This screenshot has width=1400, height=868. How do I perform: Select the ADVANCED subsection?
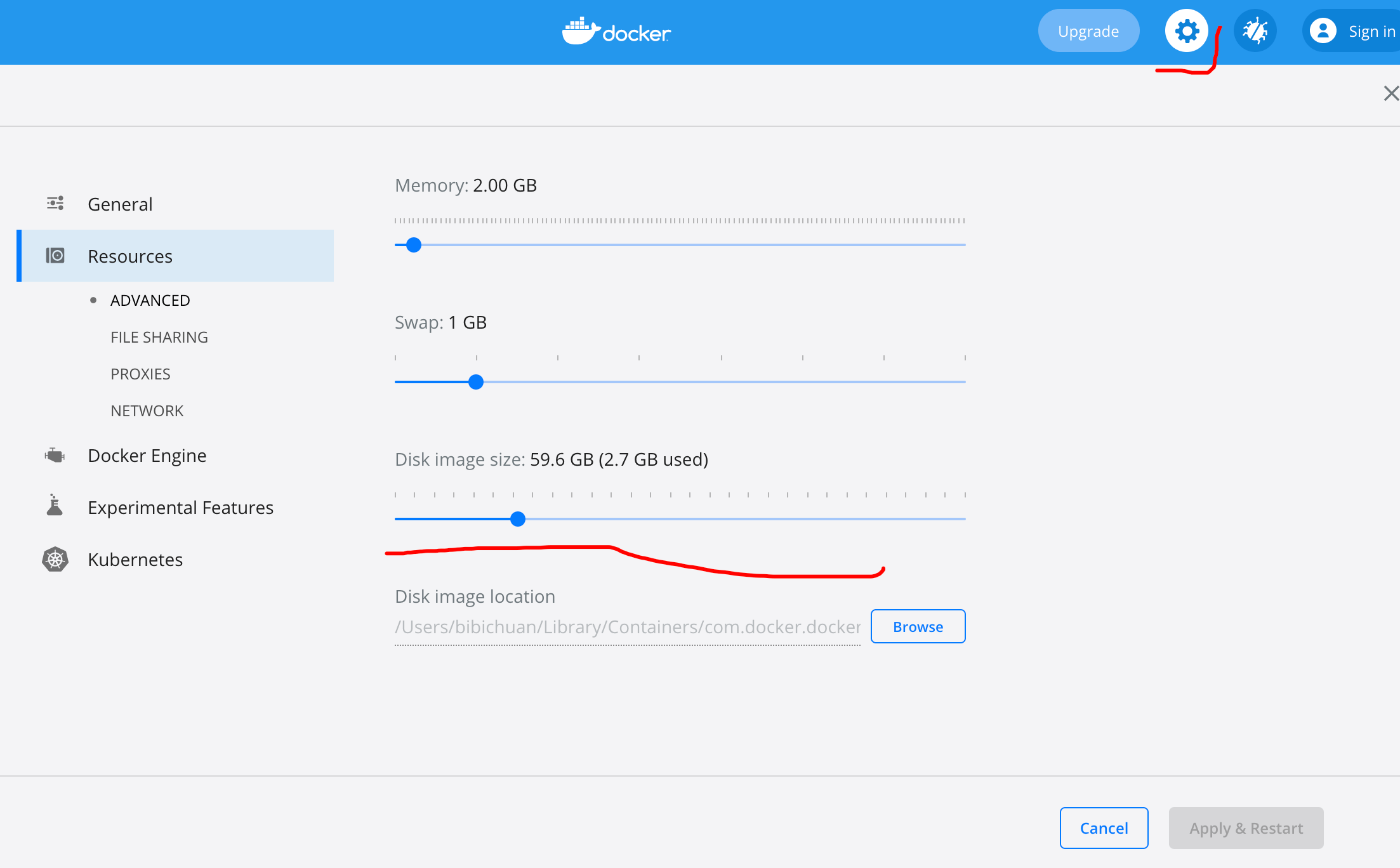tap(150, 300)
